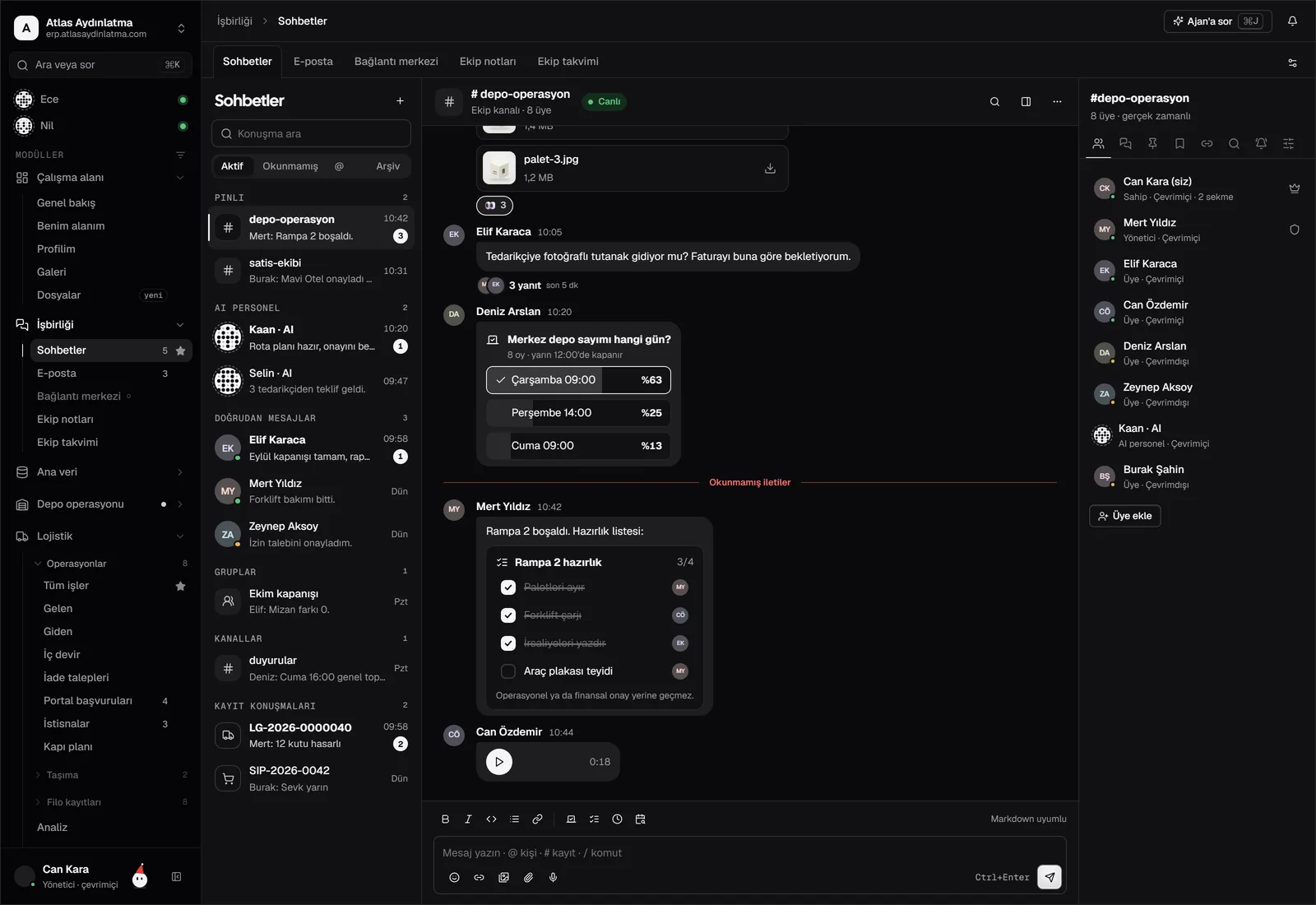Download the palet-3.jpg attachment

[x=770, y=169]
